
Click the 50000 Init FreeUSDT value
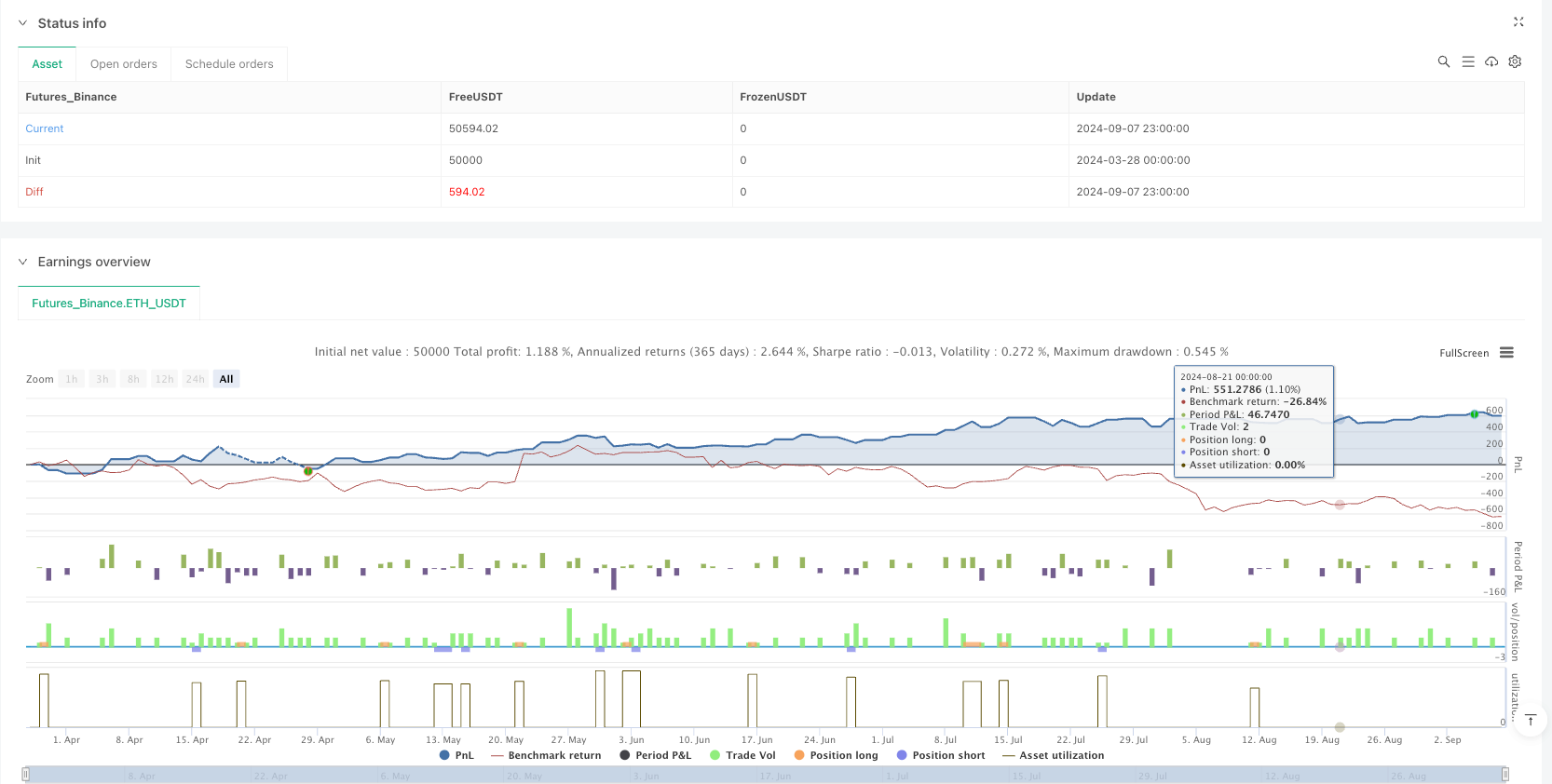coord(466,160)
